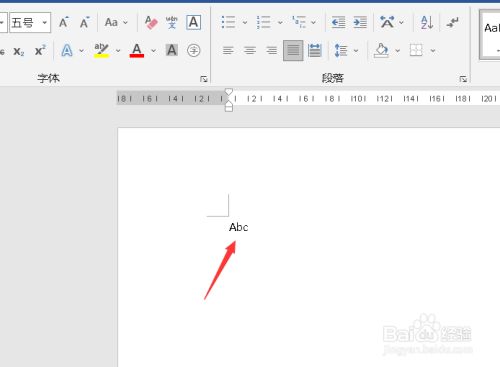Decrease the paragraph indent
Image resolution: width=500 pixels, height=367 pixels.
pos(338,22)
